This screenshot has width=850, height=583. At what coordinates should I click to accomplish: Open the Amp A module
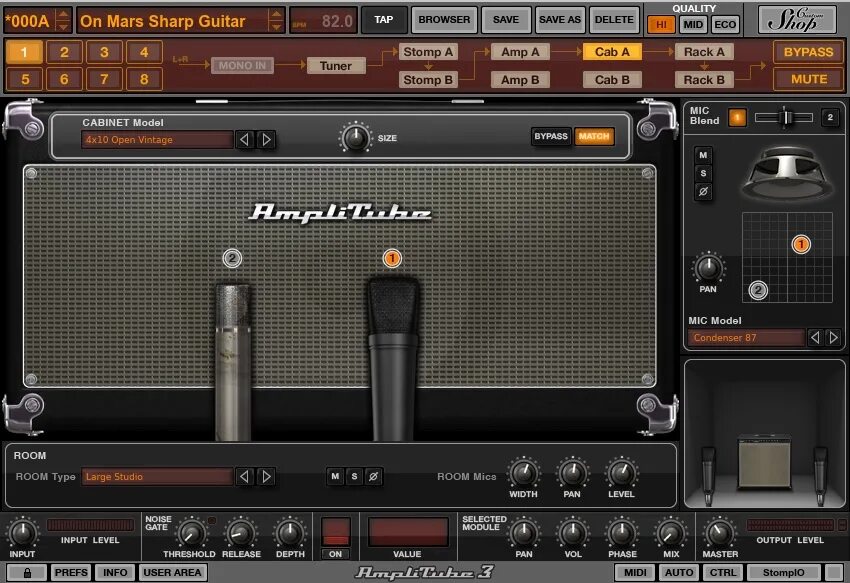point(520,52)
